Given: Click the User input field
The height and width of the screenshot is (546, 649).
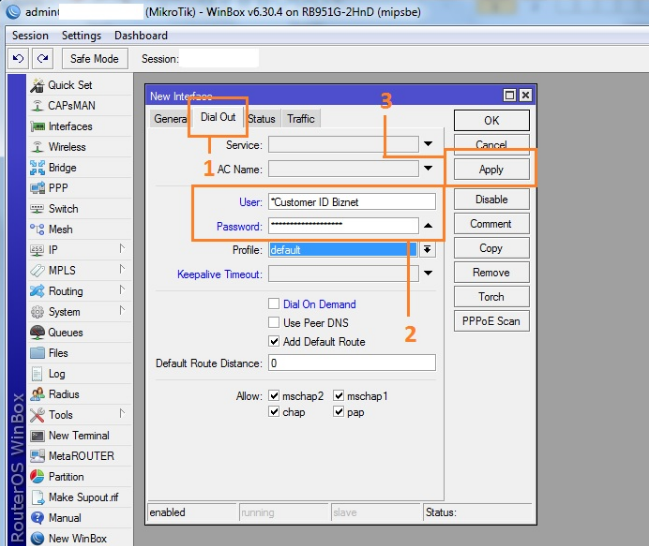Looking at the screenshot, I should [x=351, y=202].
